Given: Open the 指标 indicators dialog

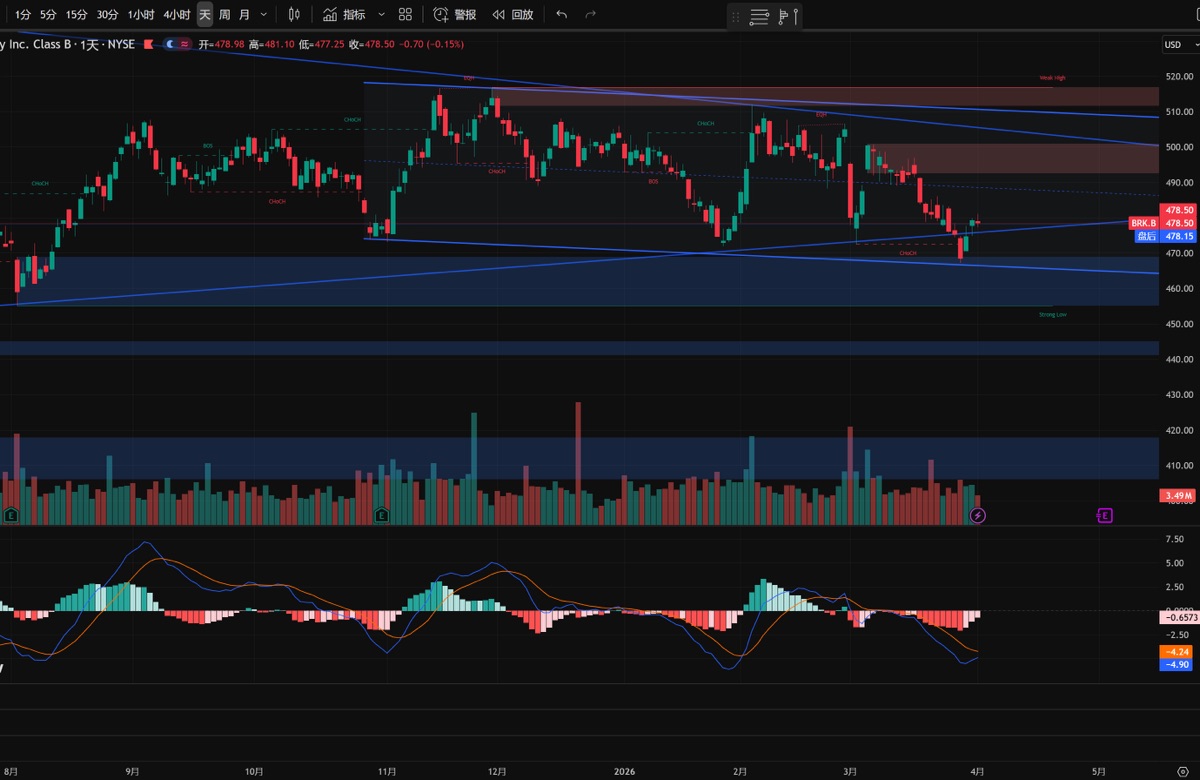Looking at the screenshot, I should pos(344,15).
